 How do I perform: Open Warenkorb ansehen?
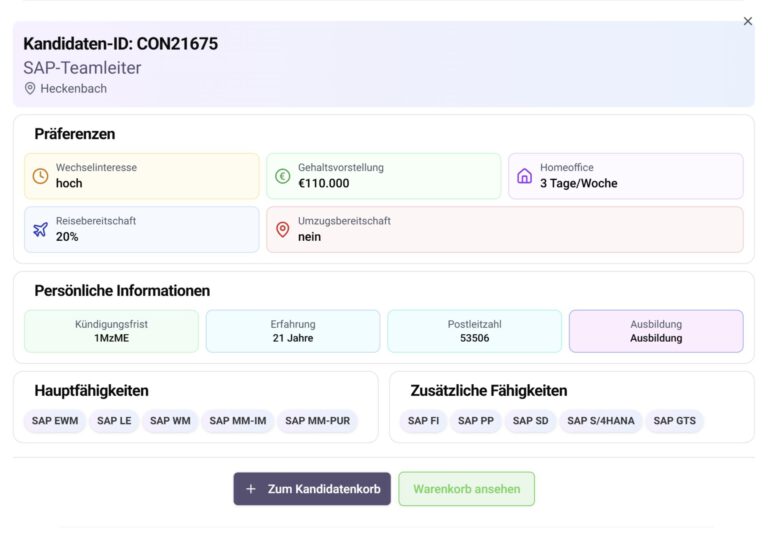[x=466, y=489]
